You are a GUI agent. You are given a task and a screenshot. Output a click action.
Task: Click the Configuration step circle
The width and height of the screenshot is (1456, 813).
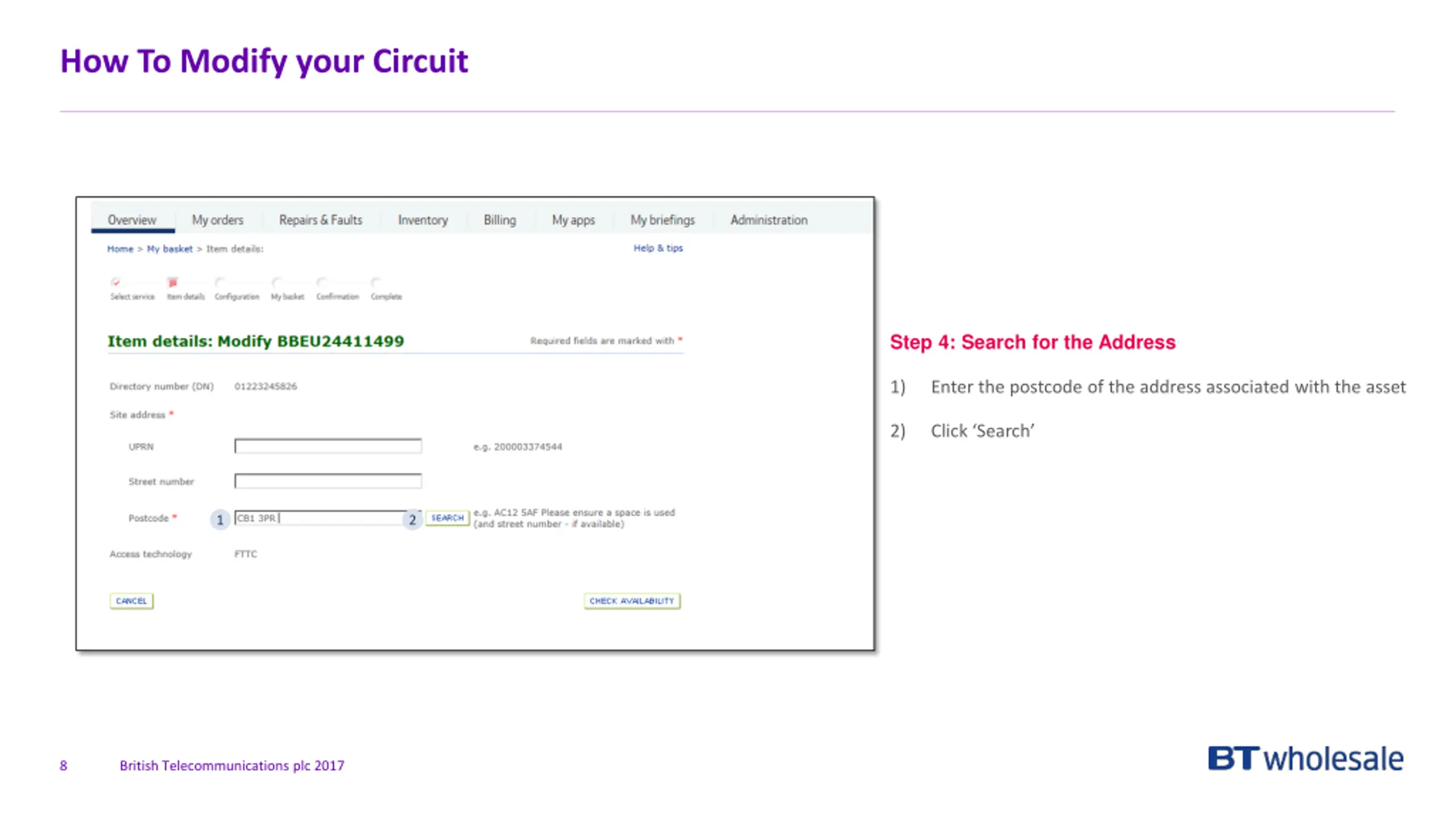pos(221,282)
